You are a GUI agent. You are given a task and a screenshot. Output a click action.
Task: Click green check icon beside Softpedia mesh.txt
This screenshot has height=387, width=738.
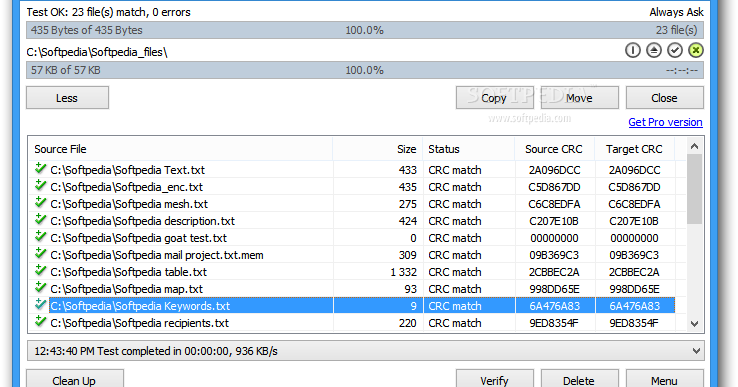(x=40, y=202)
